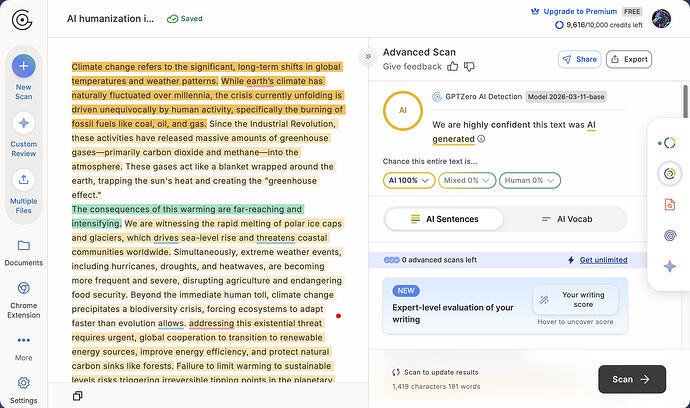Click the Scan button
The width and height of the screenshot is (690, 408).
coord(631,379)
